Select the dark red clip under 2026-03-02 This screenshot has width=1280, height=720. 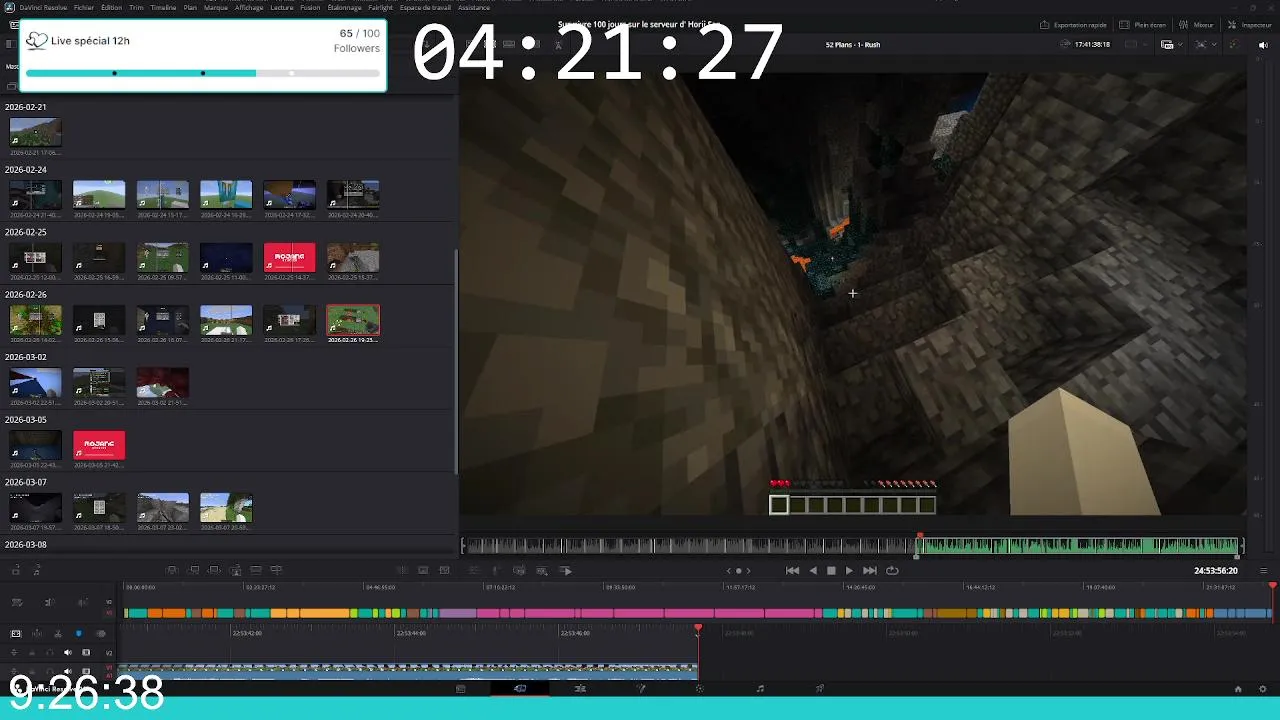coord(162,382)
